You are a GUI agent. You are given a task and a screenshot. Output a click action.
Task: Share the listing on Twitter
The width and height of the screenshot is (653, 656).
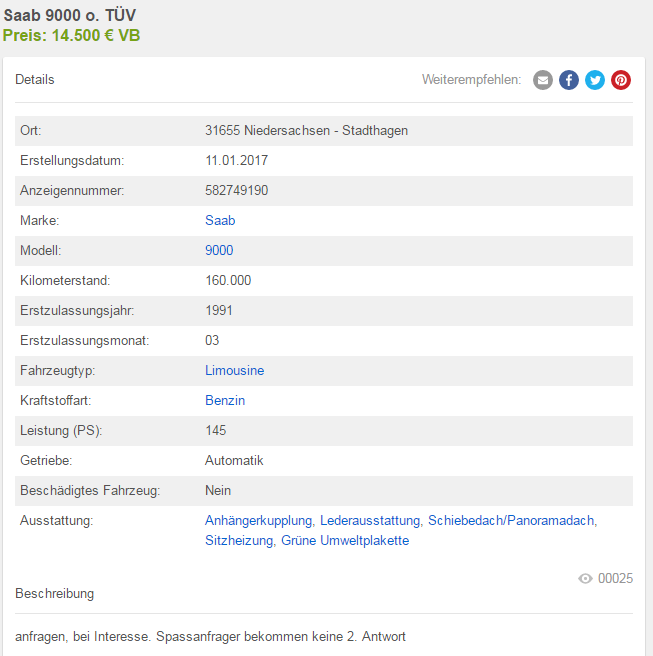[595, 80]
